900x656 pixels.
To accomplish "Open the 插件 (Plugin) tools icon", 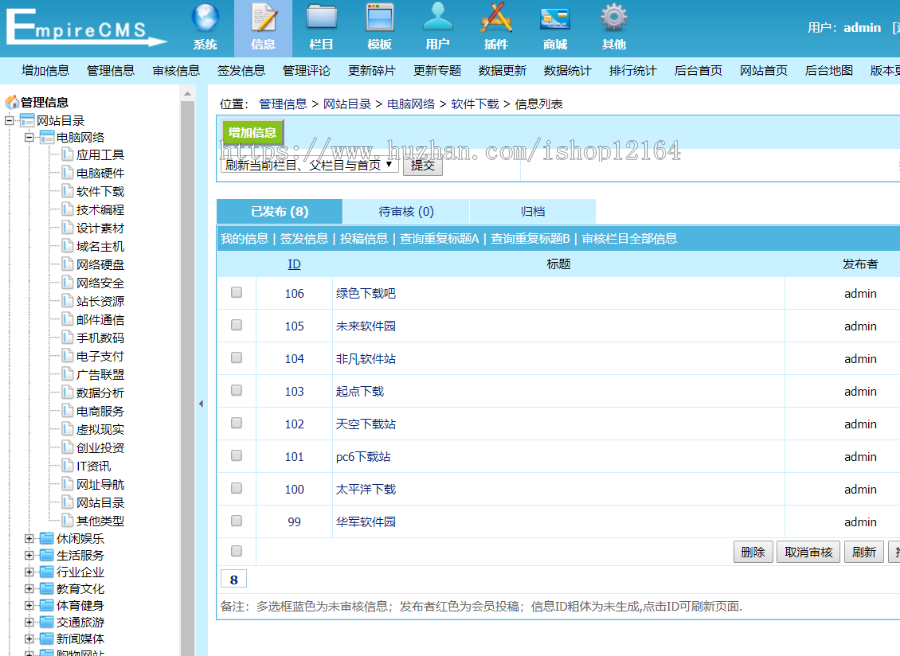I will click(496, 19).
